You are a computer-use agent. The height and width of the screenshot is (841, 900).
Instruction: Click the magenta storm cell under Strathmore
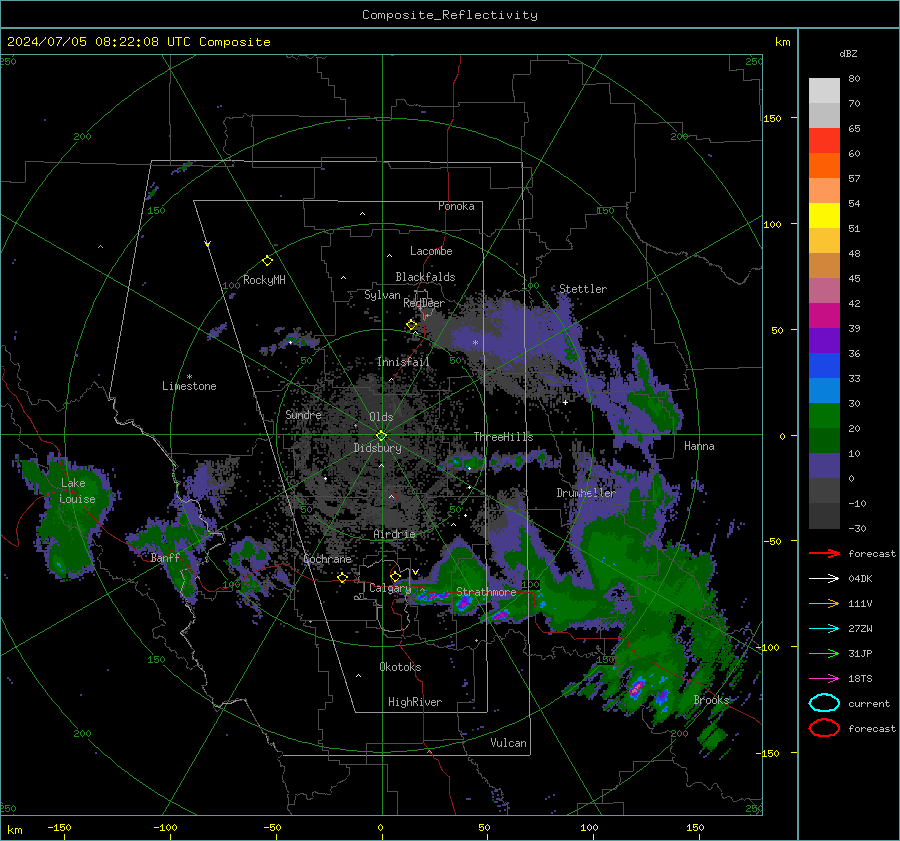pyautogui.click(x=464, y=602)
